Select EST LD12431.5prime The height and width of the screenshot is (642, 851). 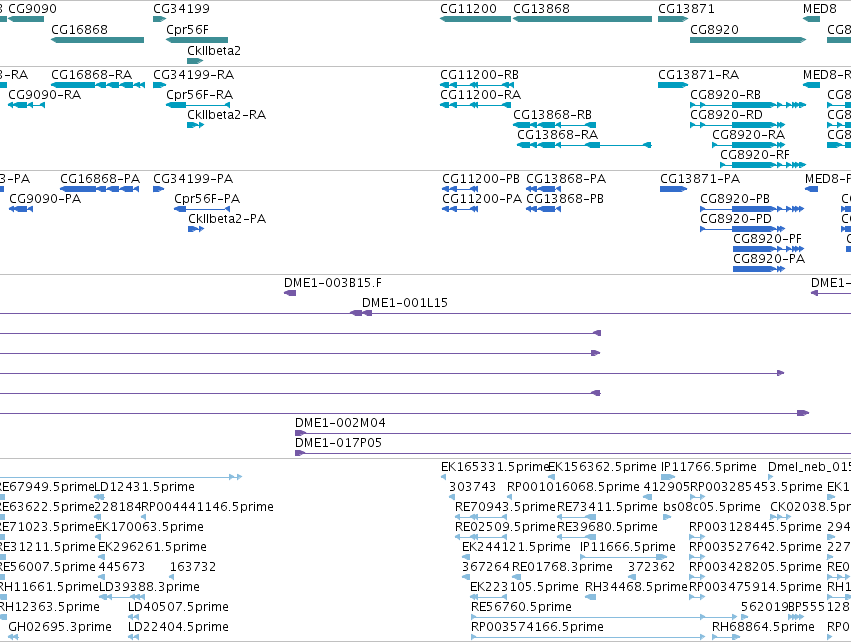pos(99,497)
